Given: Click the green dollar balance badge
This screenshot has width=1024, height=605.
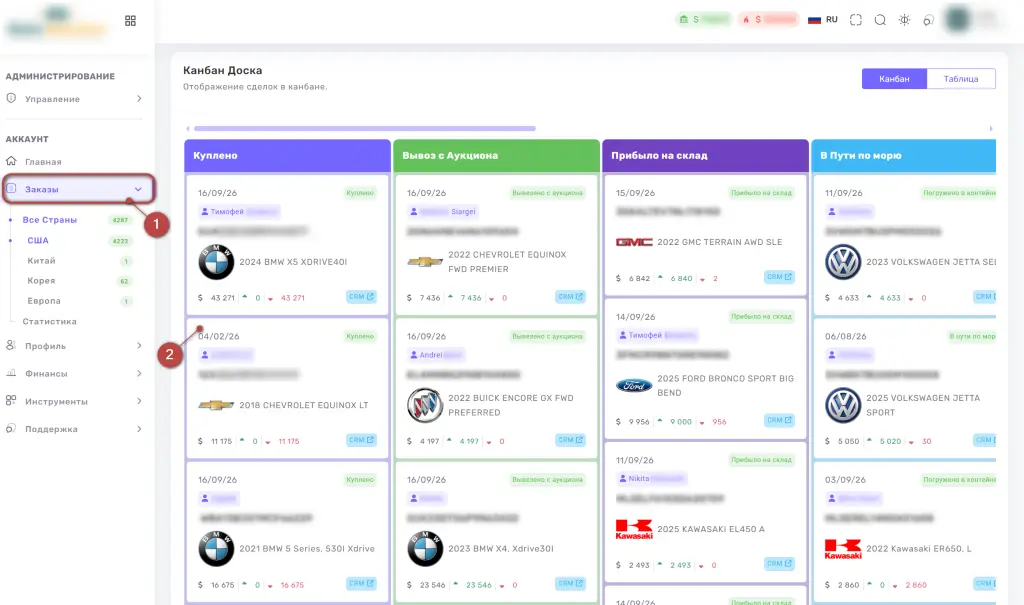Looking at the screenshot, I should point(703,20).
